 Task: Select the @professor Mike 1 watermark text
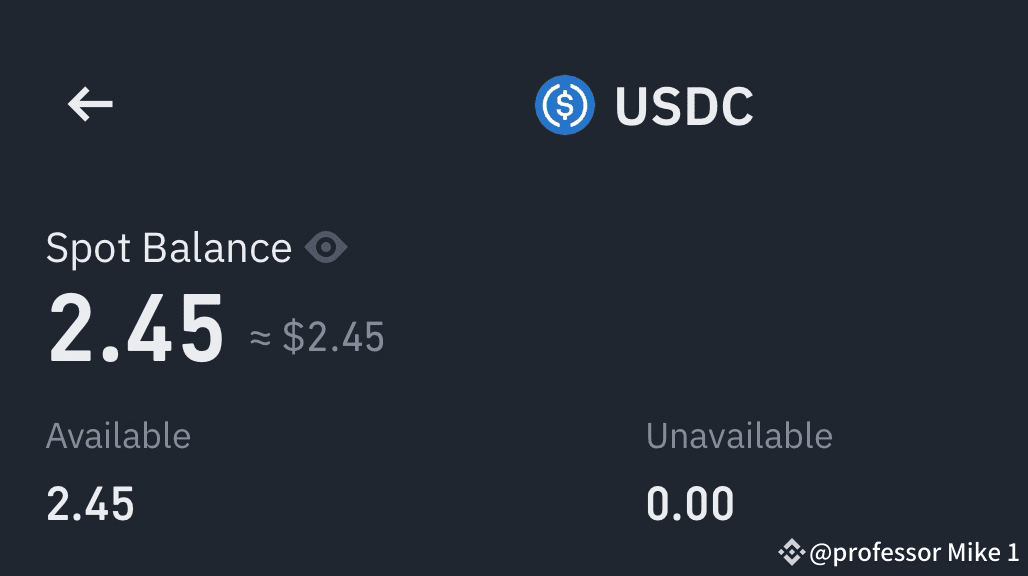click(915, 551)
